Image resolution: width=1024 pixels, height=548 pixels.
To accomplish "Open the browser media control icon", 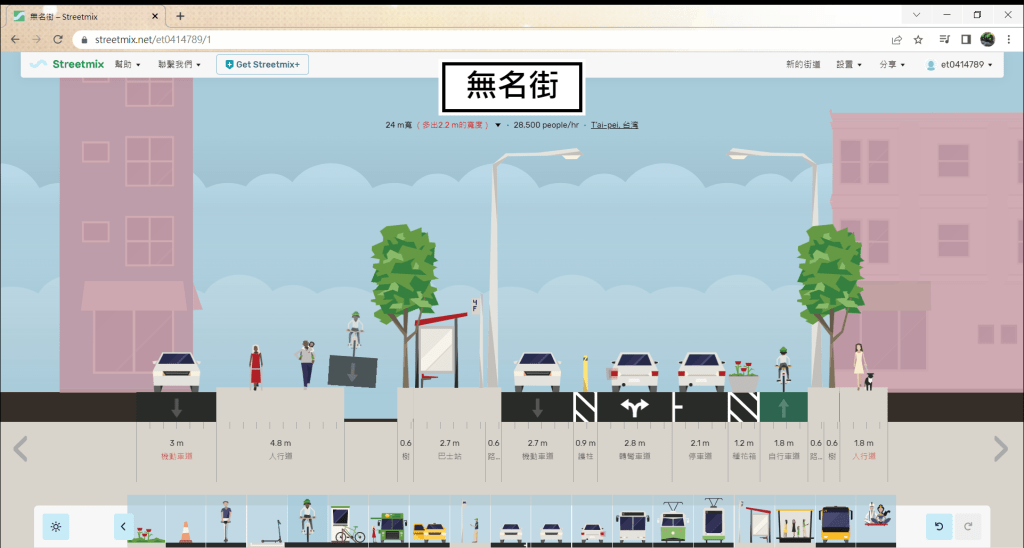I will click(x=944, y=40).
